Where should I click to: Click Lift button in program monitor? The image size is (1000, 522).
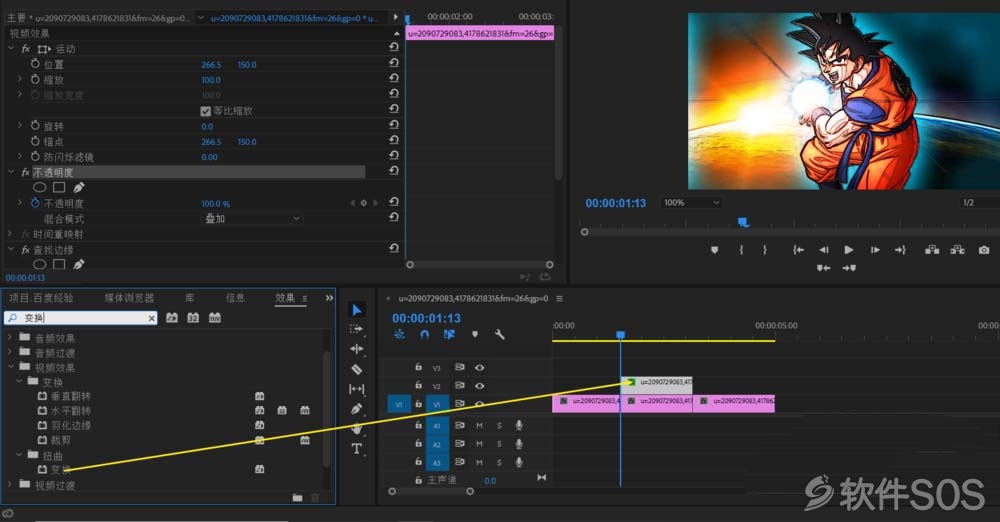click(x=932, y=250)
